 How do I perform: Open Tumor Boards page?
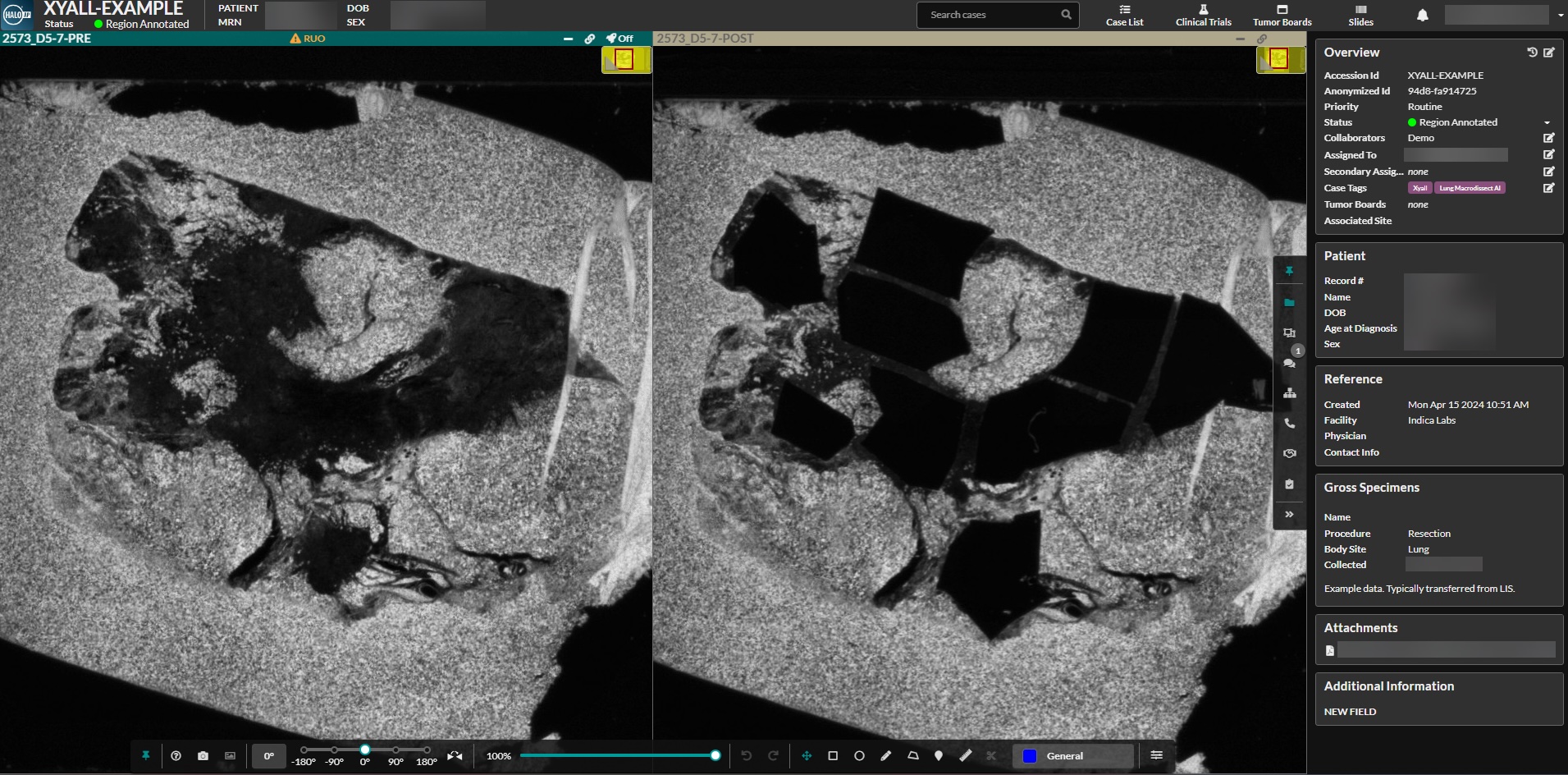1282,15
